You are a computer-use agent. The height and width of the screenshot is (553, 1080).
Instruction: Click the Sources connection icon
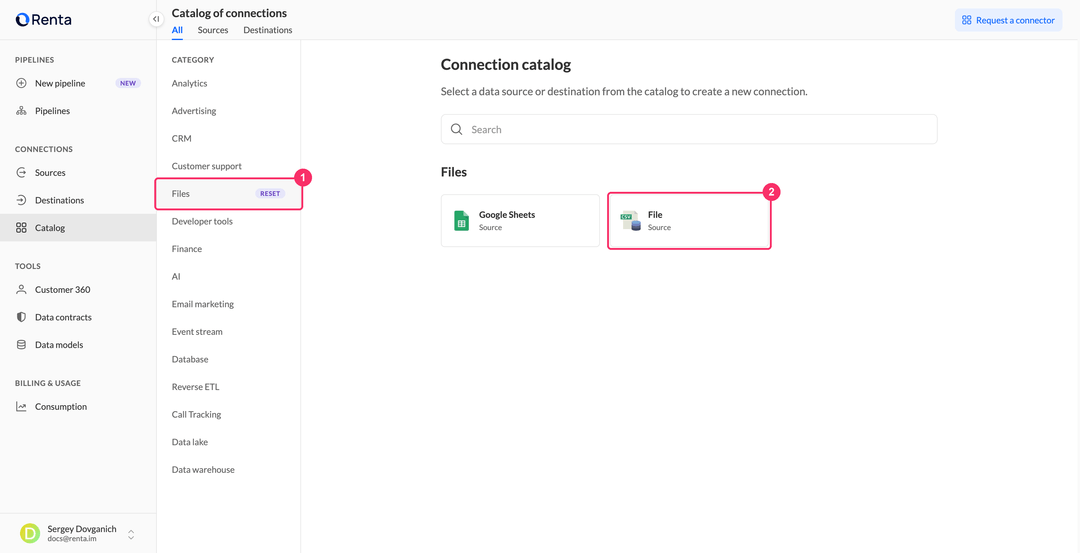coord(21,173)
